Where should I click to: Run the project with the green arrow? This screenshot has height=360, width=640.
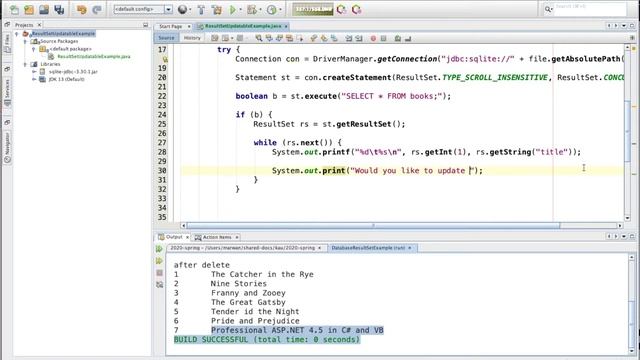pos(233,9)
